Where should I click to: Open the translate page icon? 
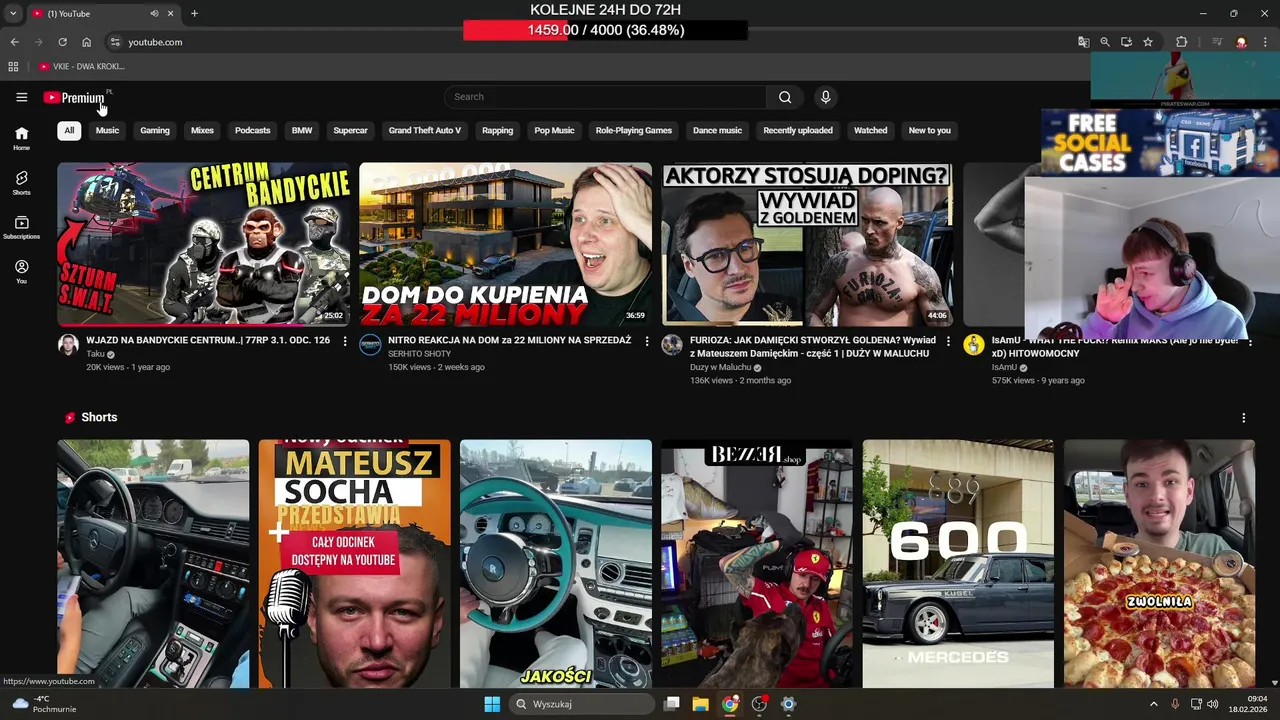pos(1083,42)
